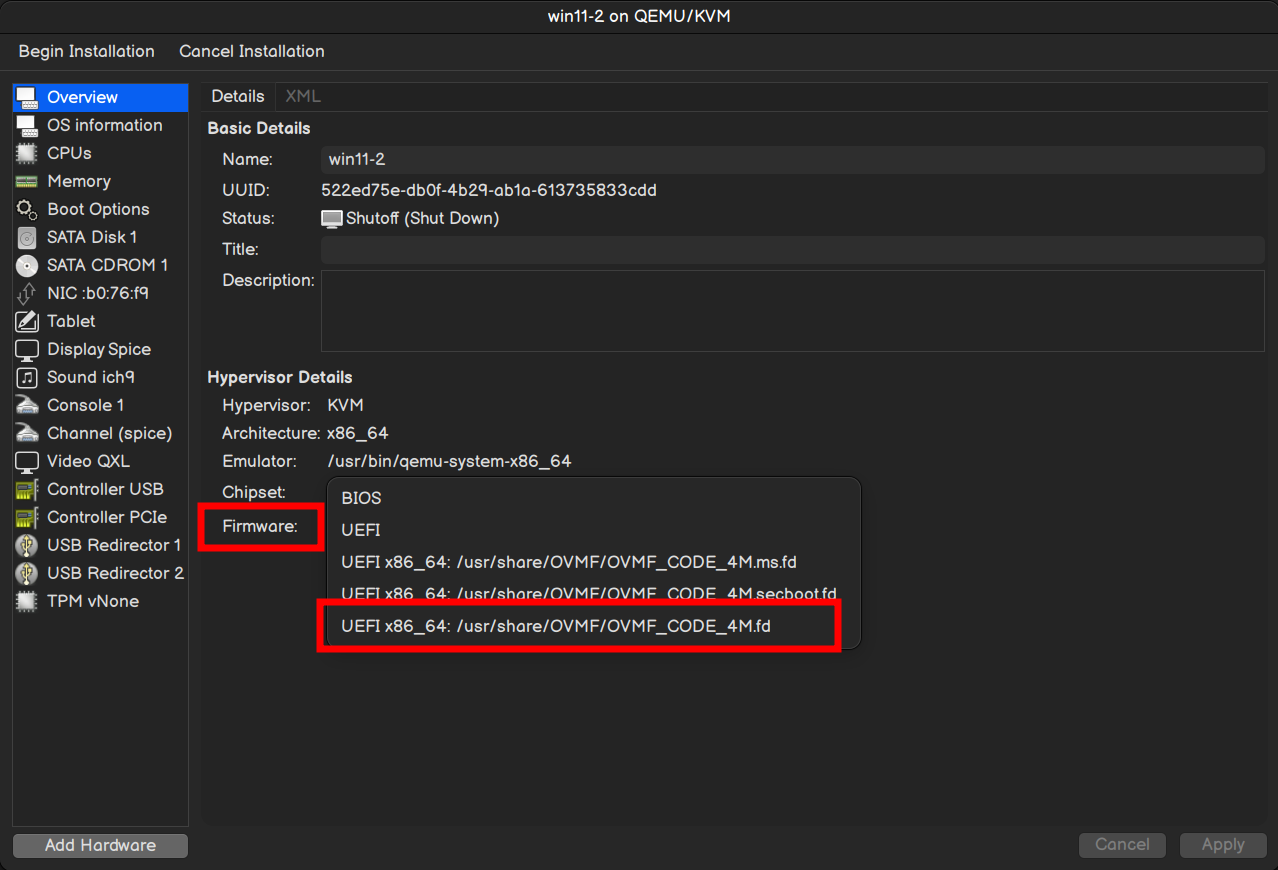Select the Overview label in sidebar
The image size is (1278, 870).
82,97
